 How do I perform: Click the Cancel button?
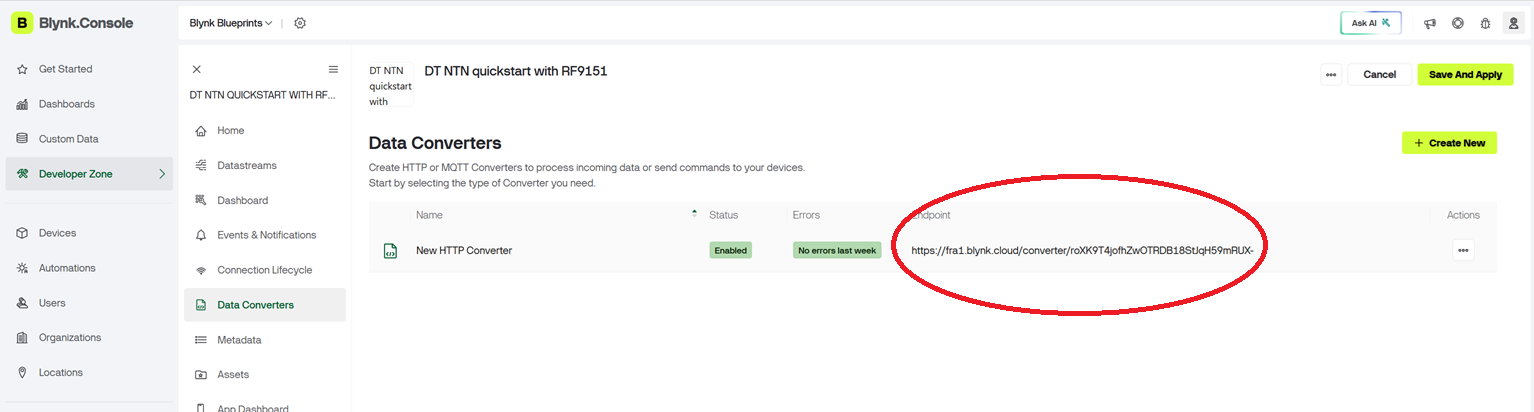[1379, 75]
